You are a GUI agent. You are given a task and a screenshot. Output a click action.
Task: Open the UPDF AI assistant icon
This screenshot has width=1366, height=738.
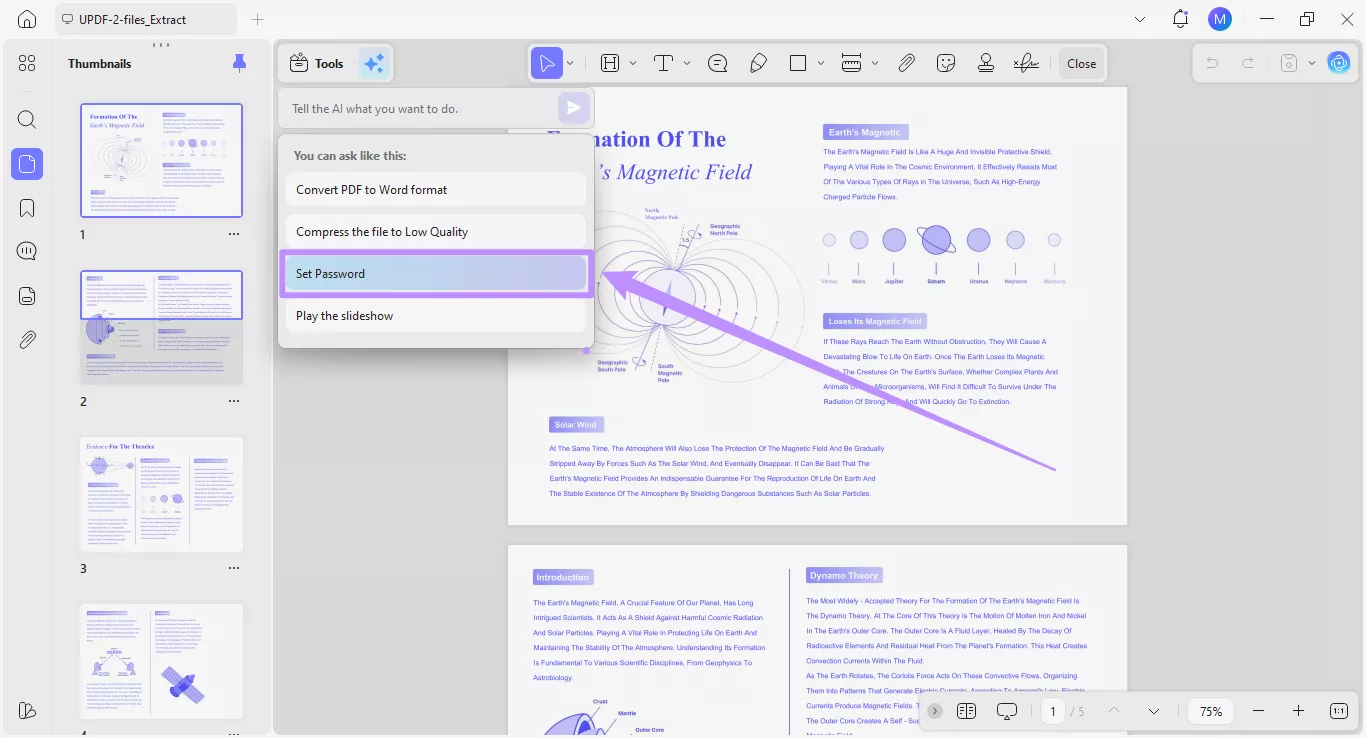point(1338,63)
